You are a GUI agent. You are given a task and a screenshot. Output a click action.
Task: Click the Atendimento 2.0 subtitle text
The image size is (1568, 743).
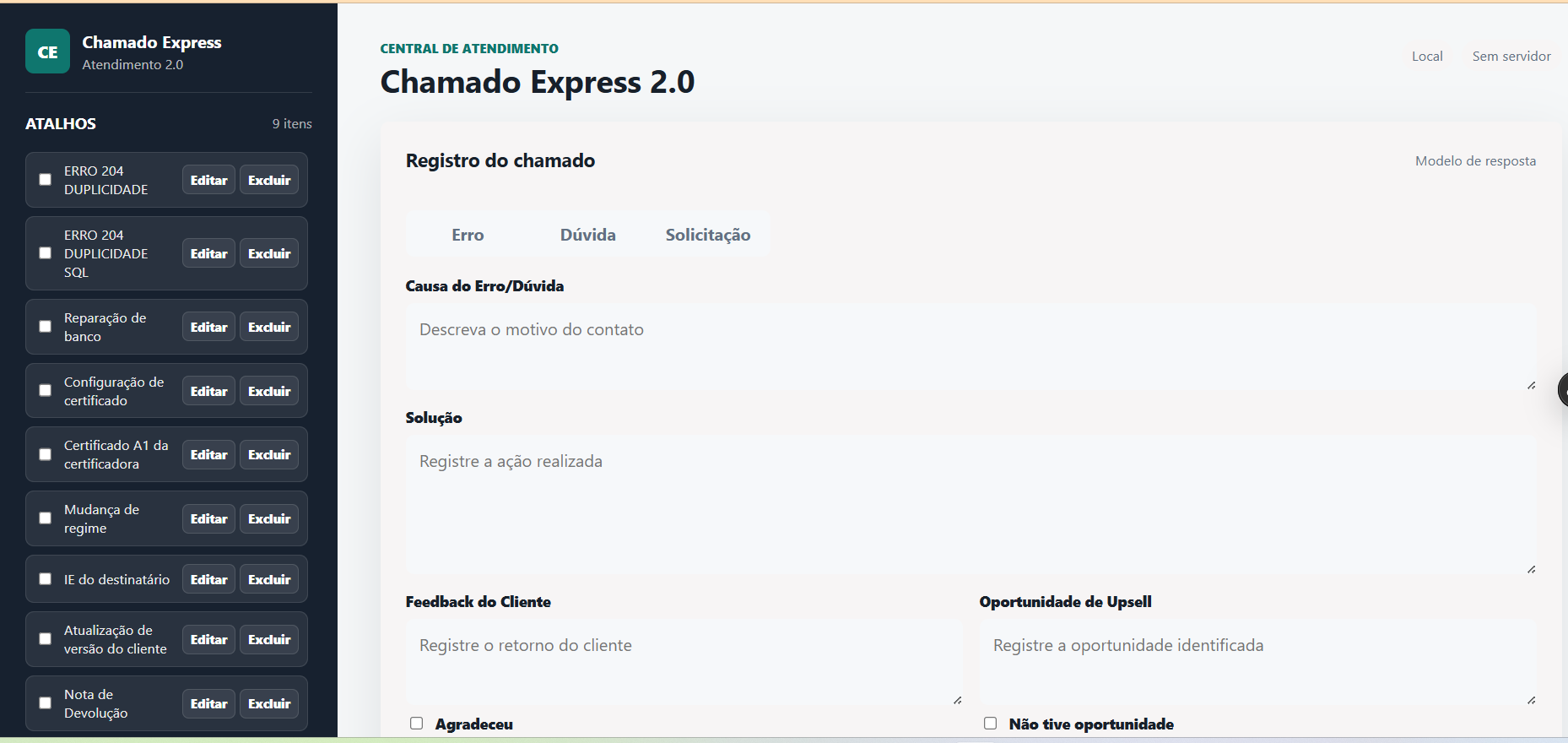click(132, 64)
